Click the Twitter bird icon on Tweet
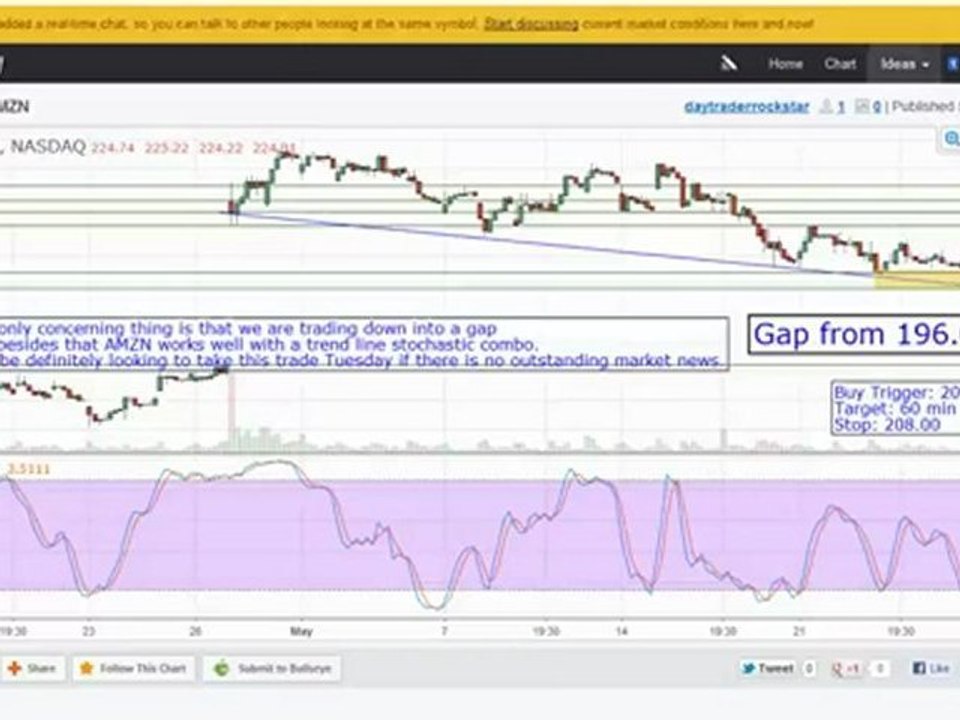The height and width of the screenshot is (720, 960). (x=749, y=668)
